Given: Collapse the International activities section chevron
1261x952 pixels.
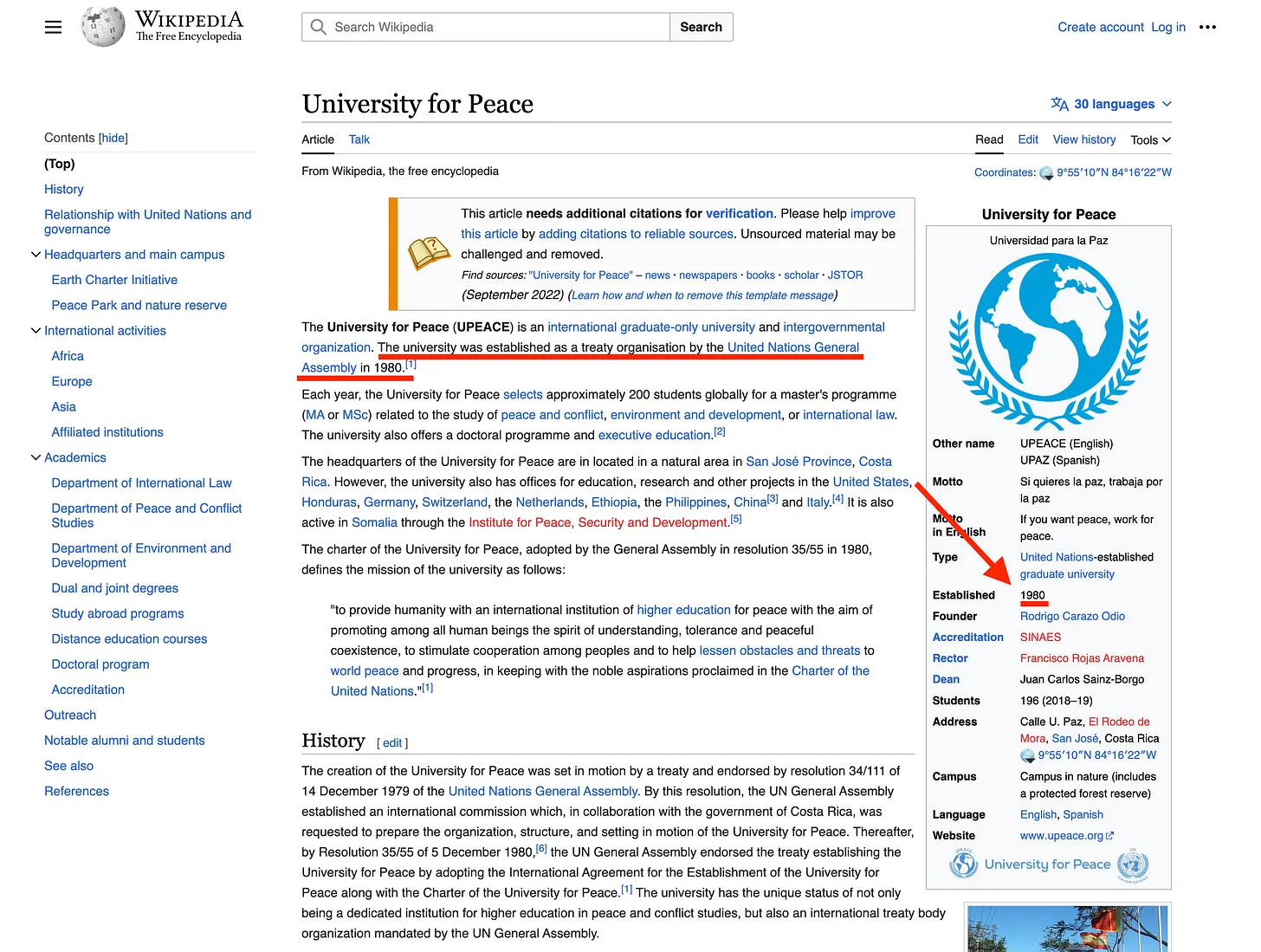Looking at the screenshot, I should click(x=36, y=331).
